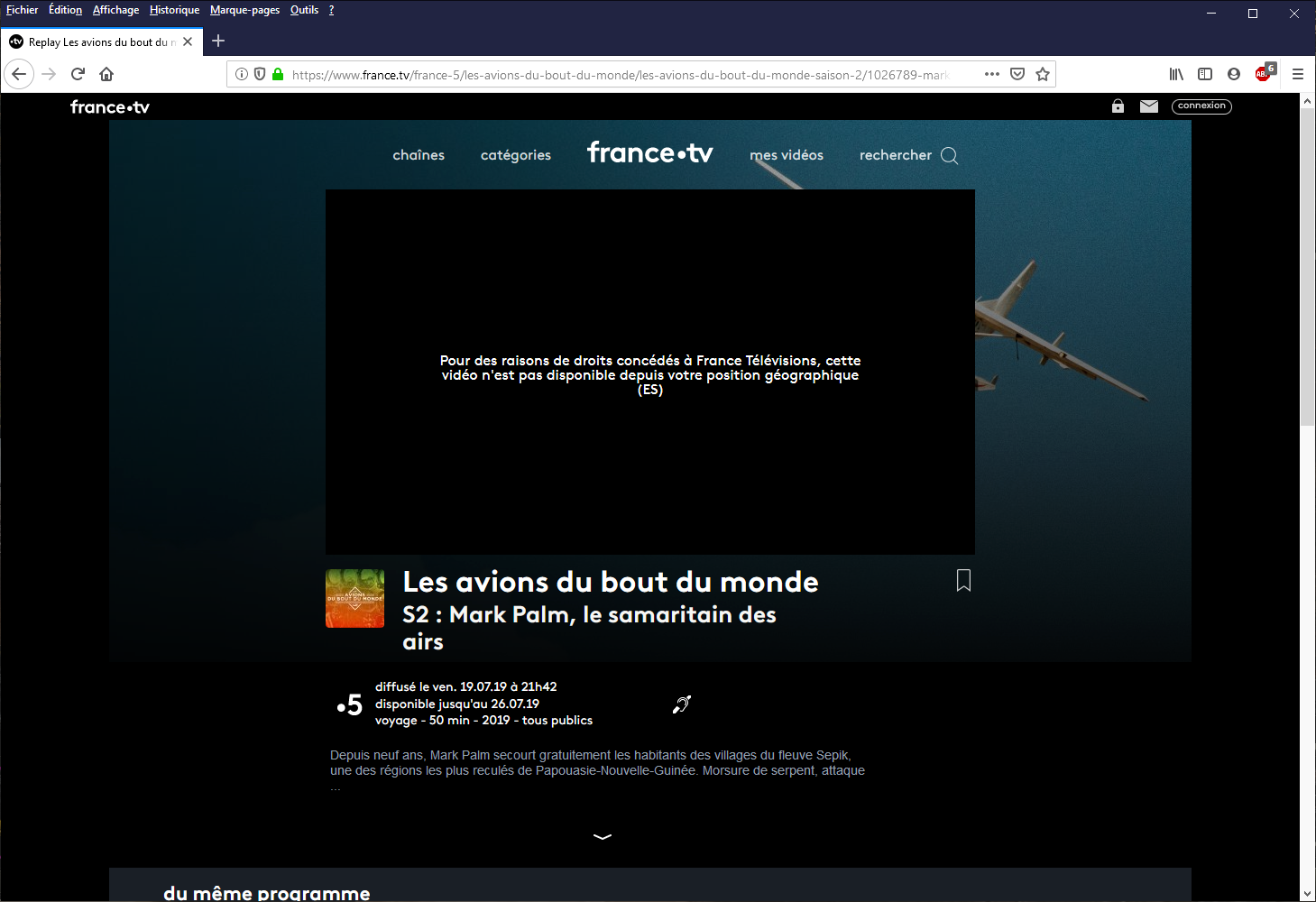Select the Replay Les avions browser tab
The image size is (1316, 902).
(x=101, y=41)
